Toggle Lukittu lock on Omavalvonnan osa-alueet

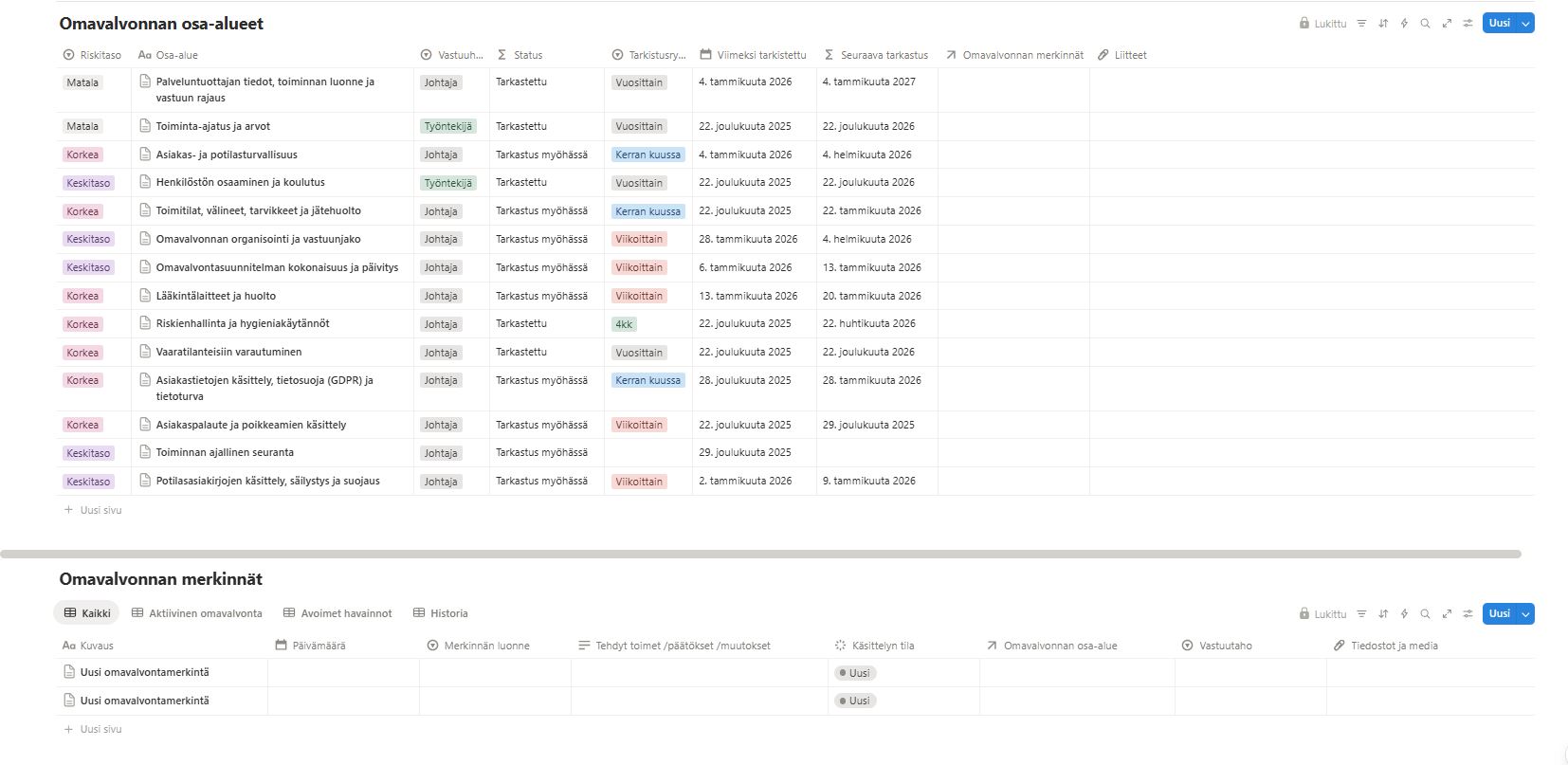tap(1322, 24)
